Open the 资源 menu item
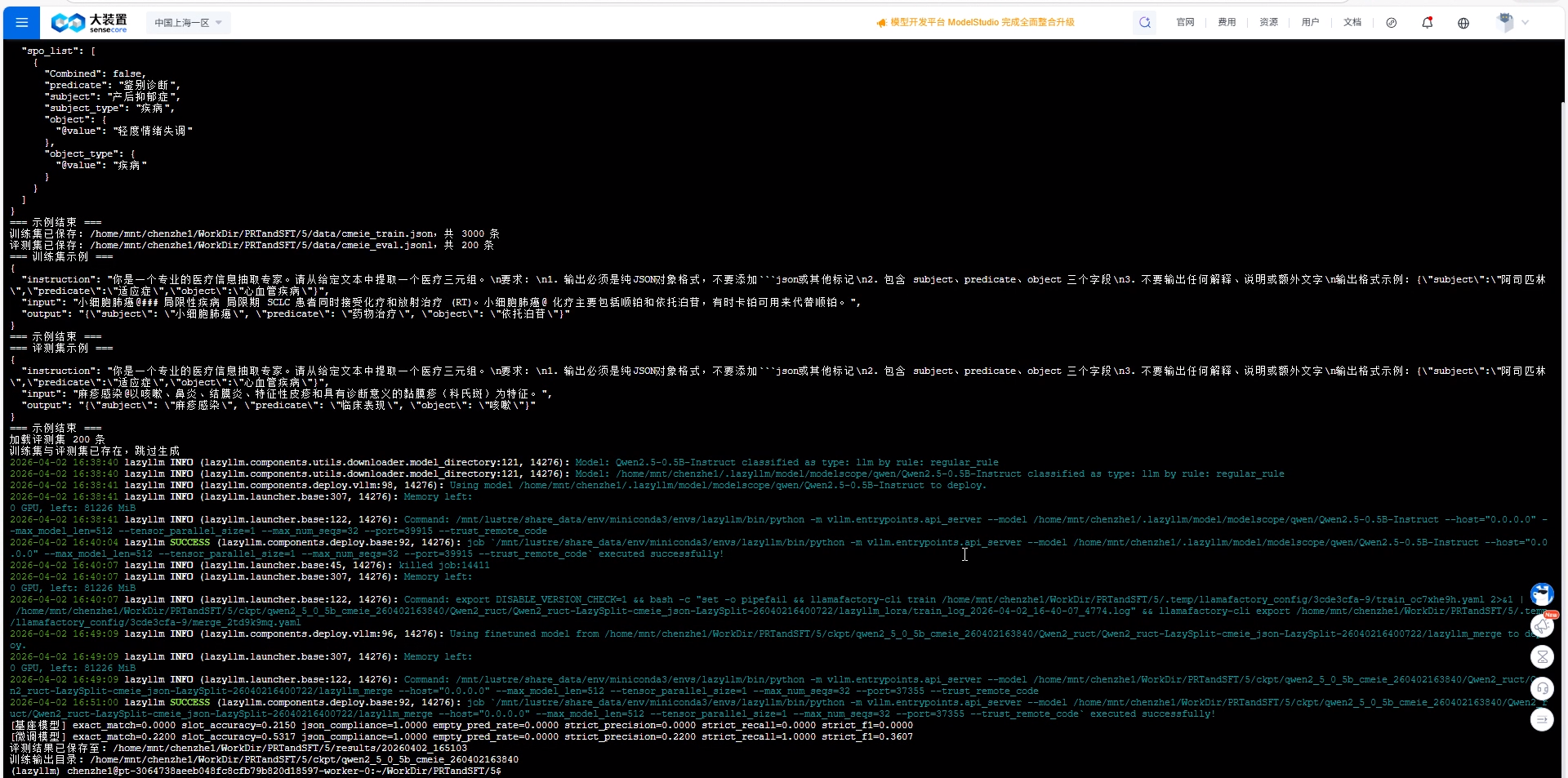This screenshot has height=778, width=1568. click(1268, 23)
